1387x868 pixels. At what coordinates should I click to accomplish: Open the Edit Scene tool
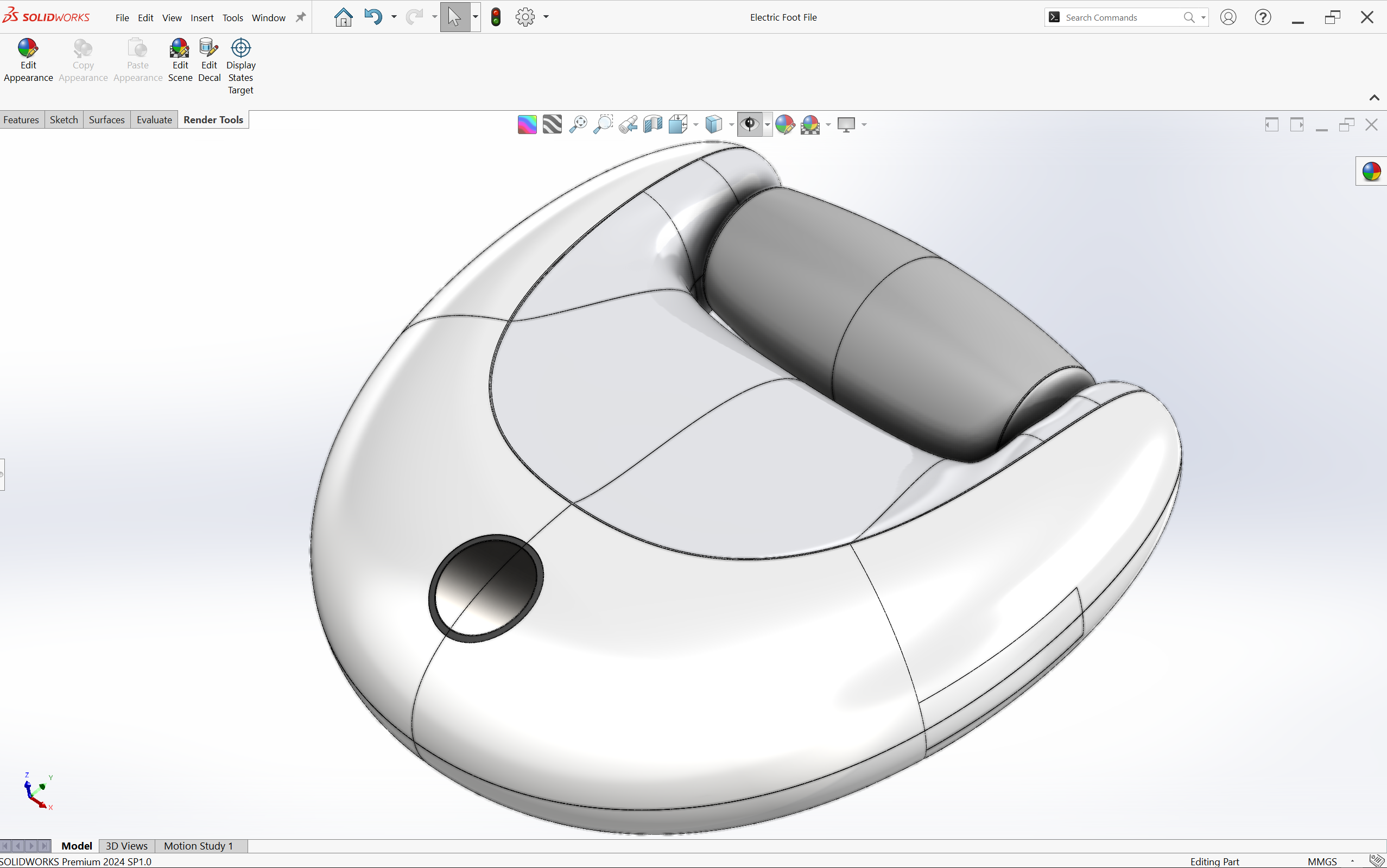tap(180, 60)
